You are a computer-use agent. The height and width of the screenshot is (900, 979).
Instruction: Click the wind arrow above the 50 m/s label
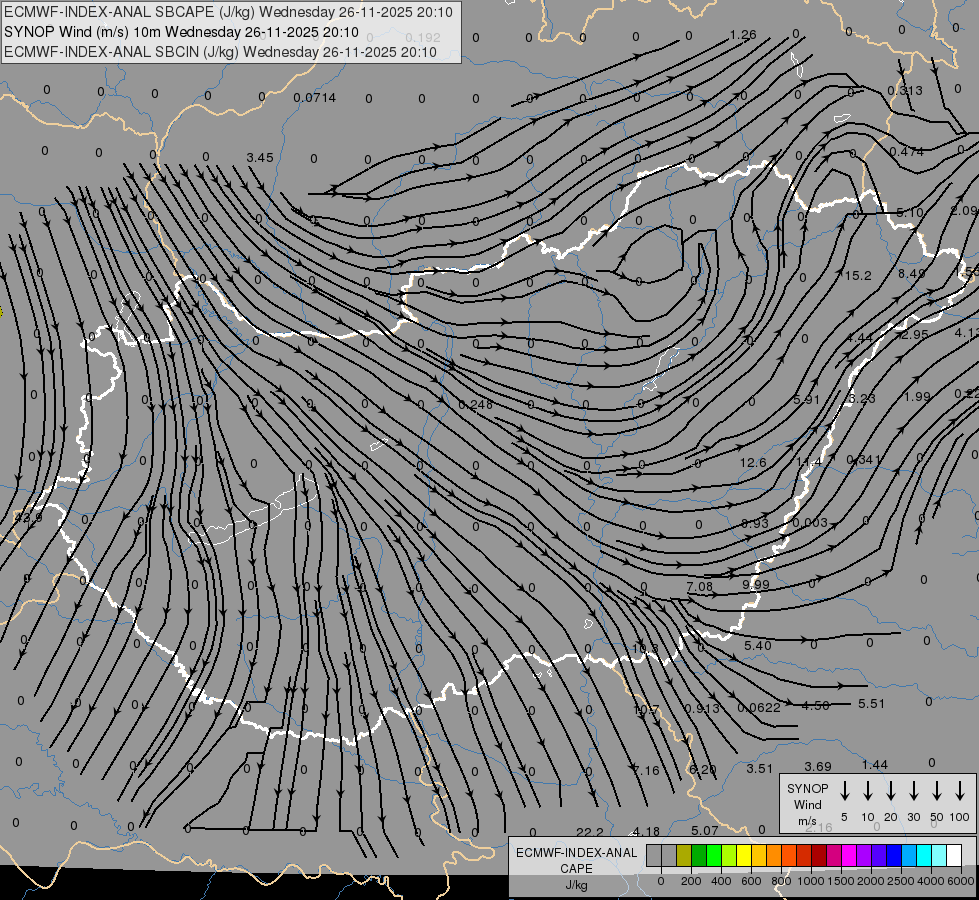click(937, 791)
